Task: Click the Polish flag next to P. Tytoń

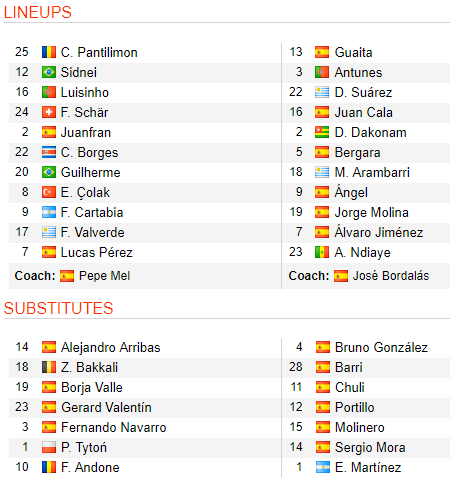Action: [49, 447]
